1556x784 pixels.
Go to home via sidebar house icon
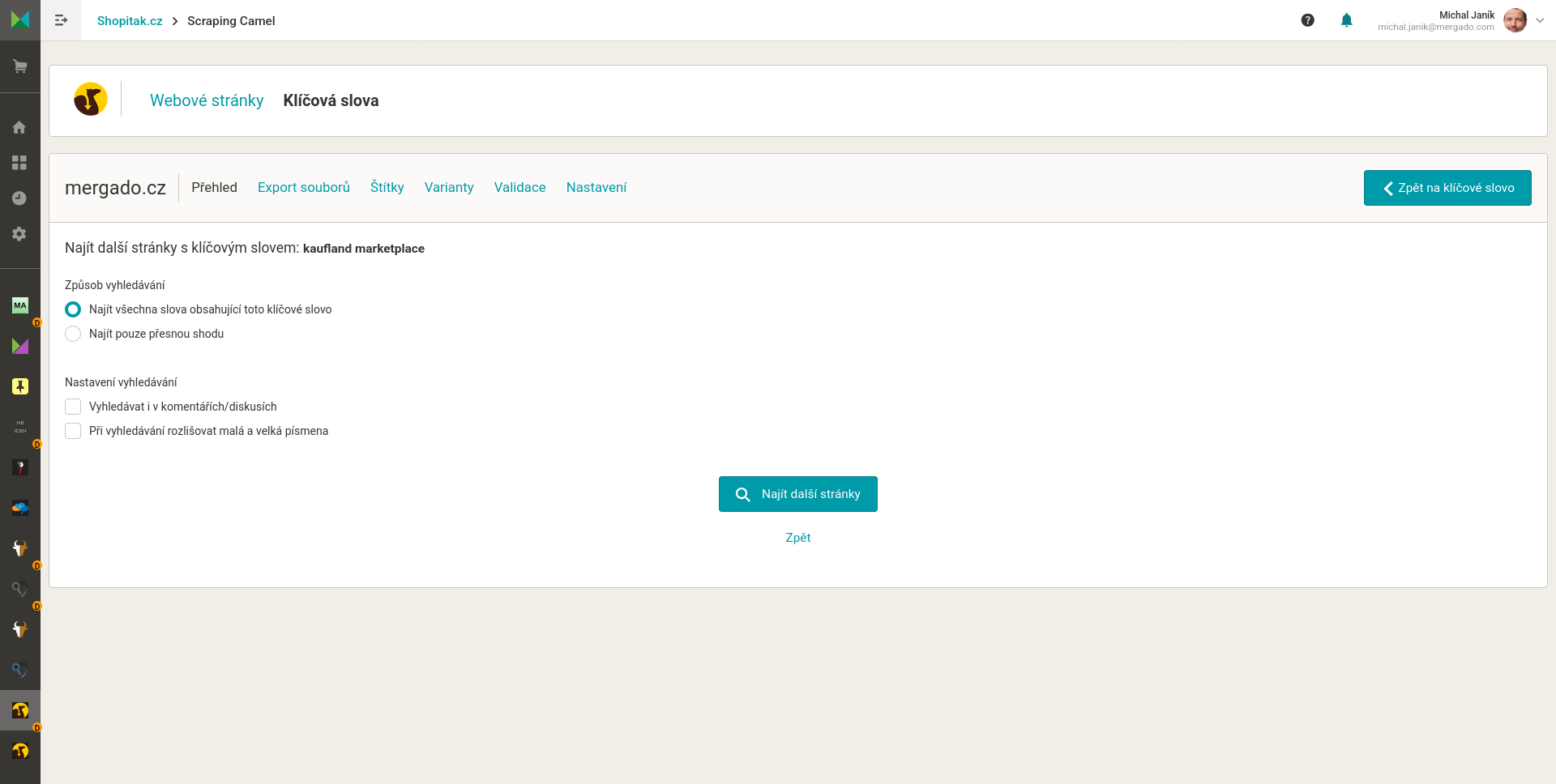click(19, 127)
